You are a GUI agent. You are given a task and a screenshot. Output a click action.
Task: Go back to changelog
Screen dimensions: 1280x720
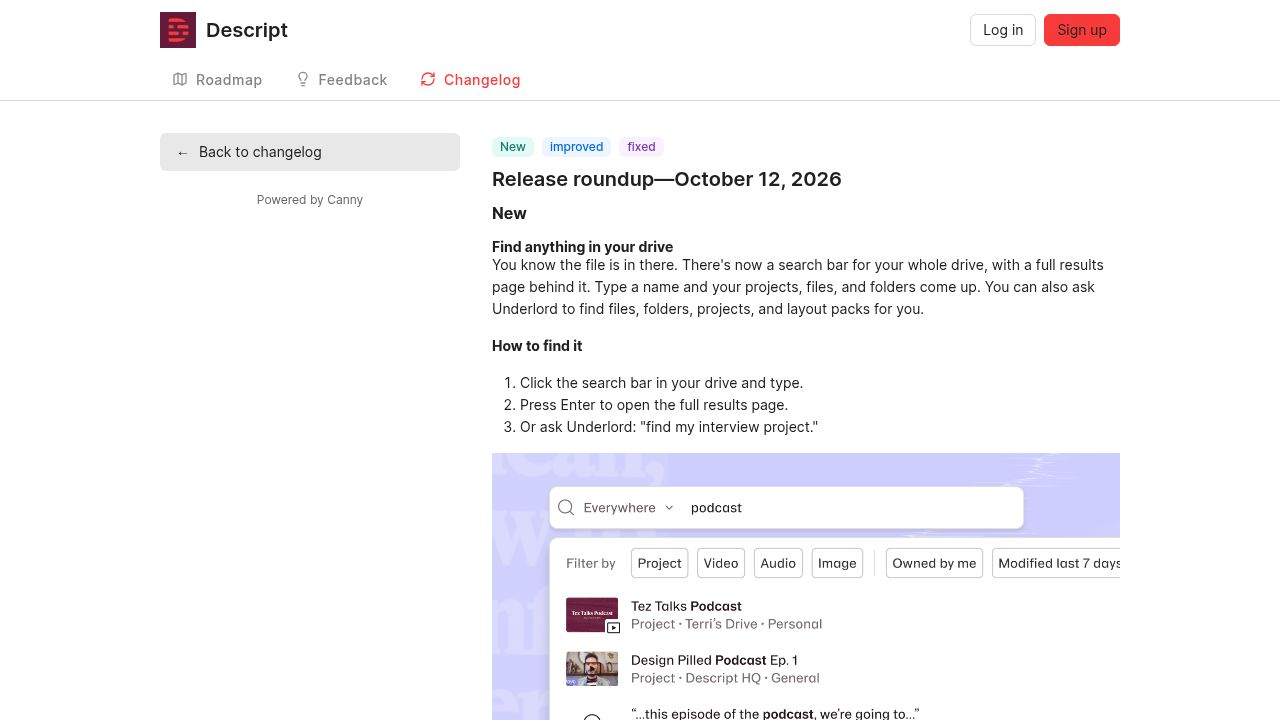[310, 152]
